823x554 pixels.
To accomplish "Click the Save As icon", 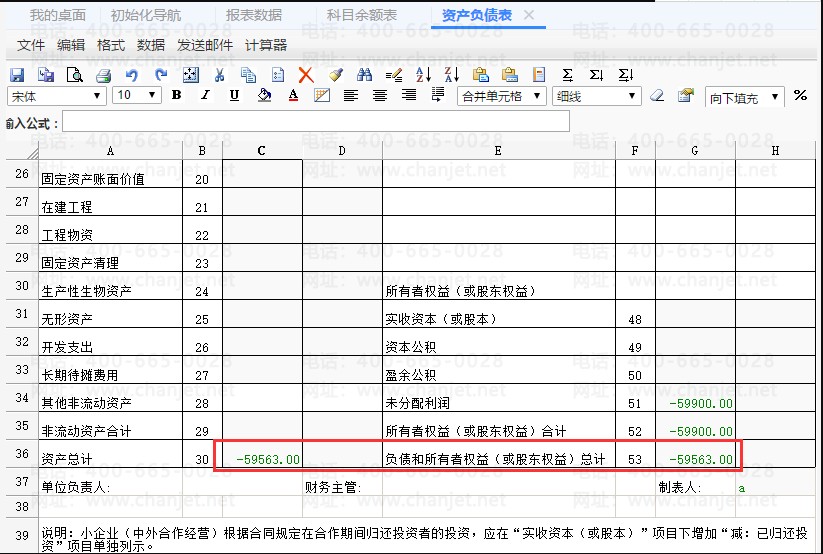I will (x=46, y=75).
